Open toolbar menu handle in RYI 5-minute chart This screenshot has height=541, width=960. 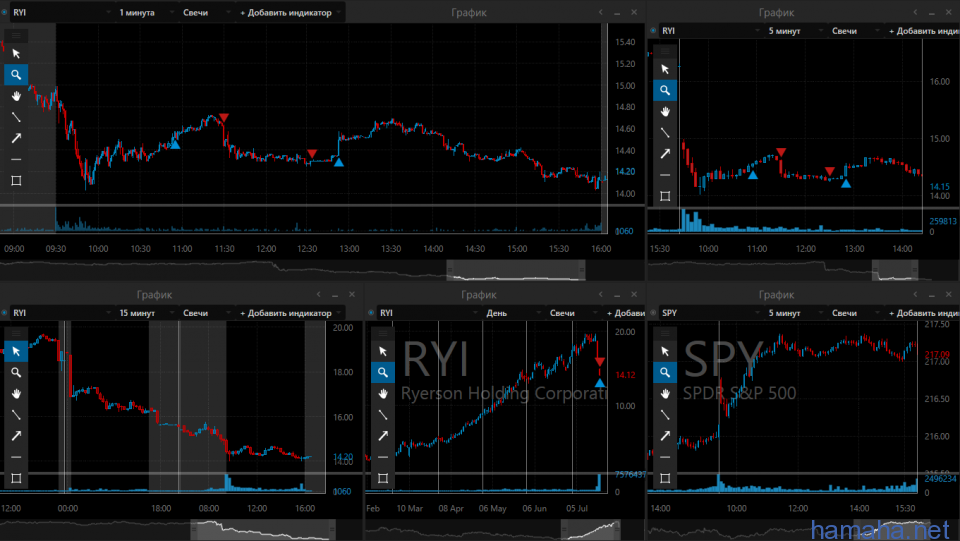pos(665,51)
